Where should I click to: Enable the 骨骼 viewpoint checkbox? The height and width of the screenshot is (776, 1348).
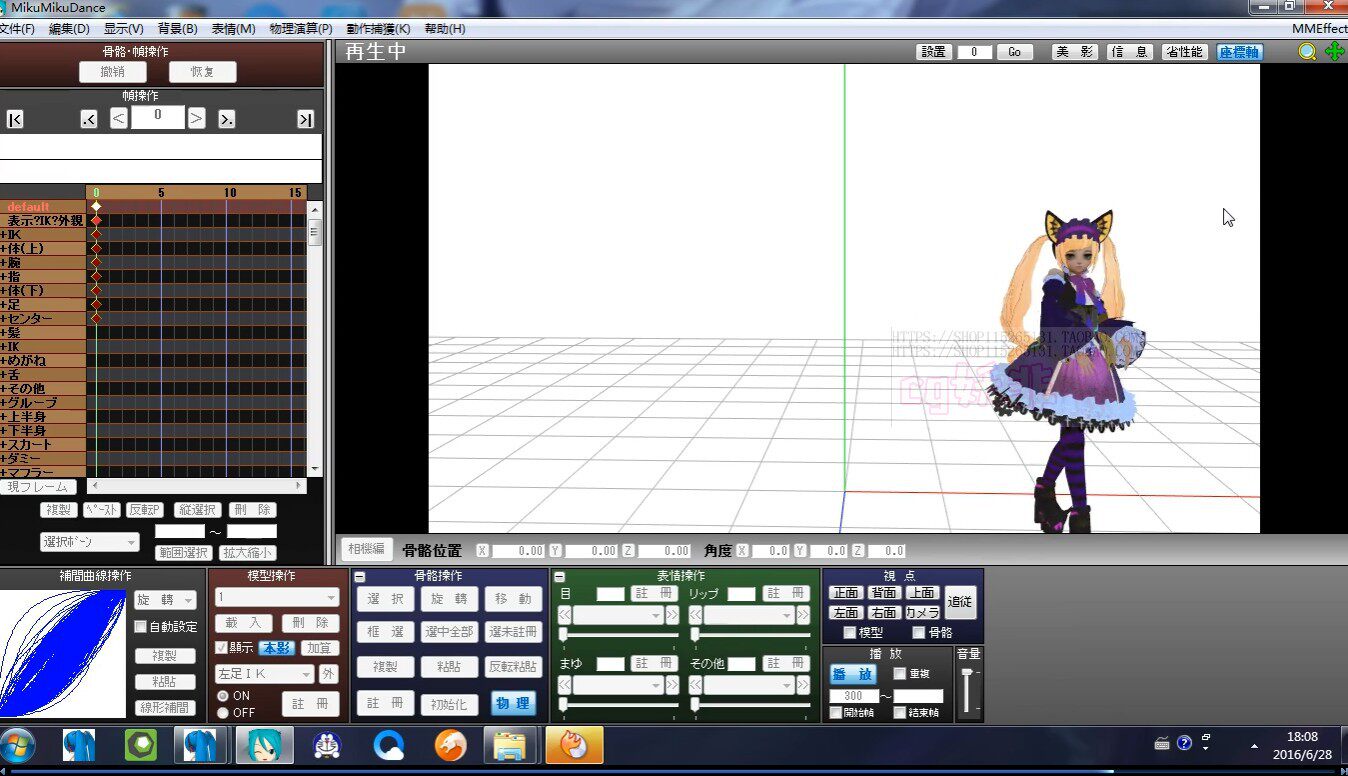pos(919,633)
